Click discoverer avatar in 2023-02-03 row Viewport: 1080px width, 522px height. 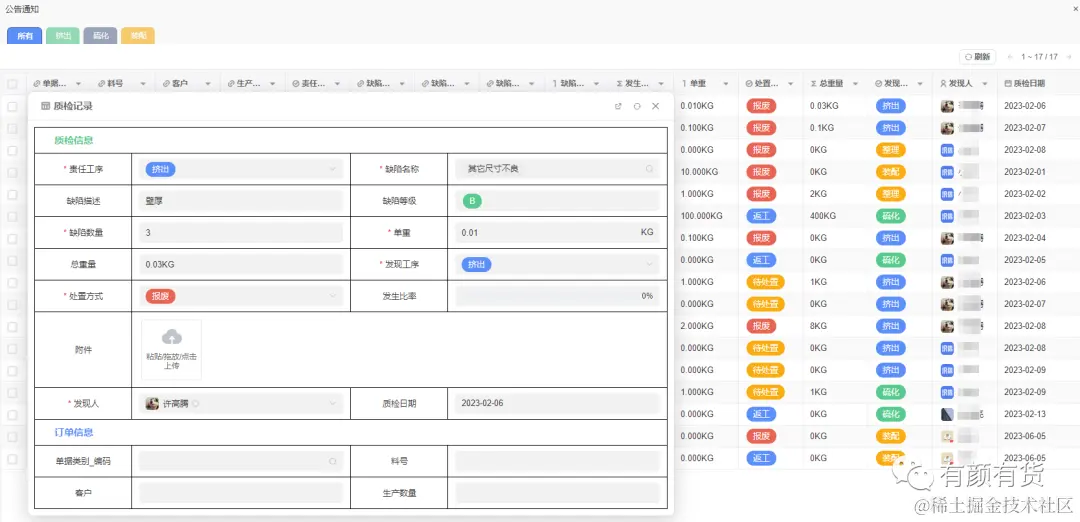coord(947,216)
